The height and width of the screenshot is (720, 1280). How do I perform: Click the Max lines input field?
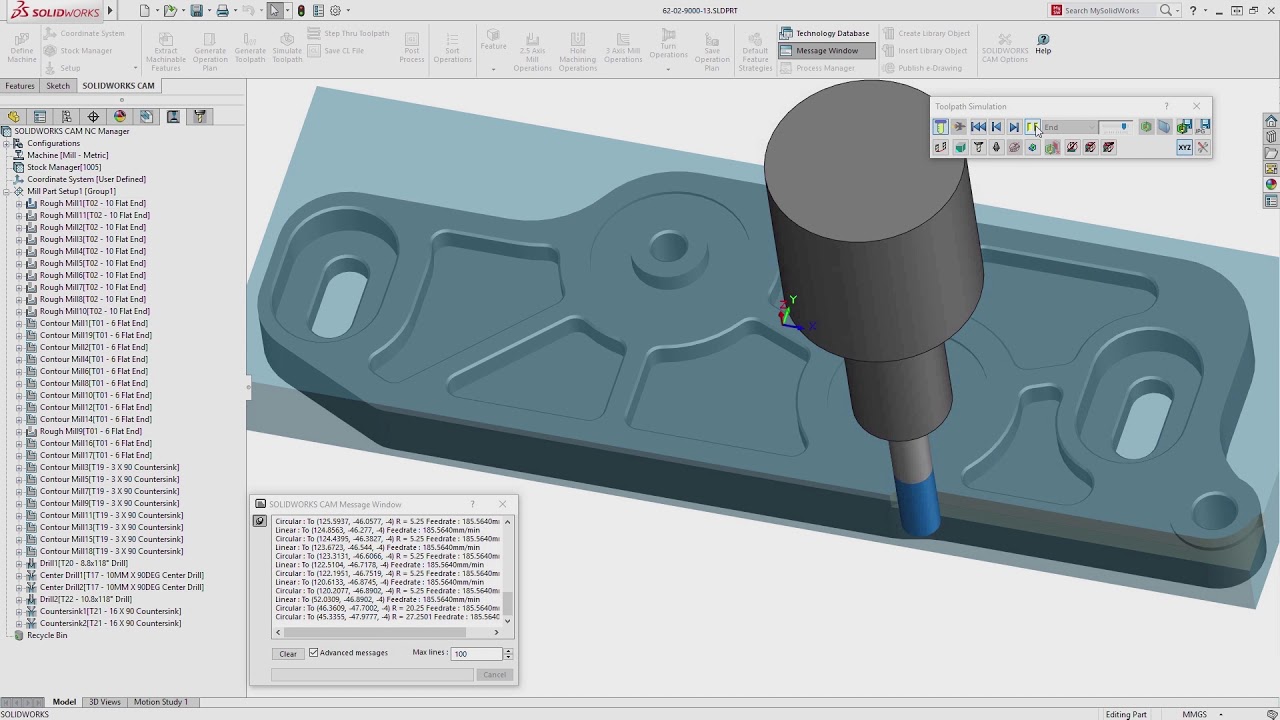coord(478,653)
